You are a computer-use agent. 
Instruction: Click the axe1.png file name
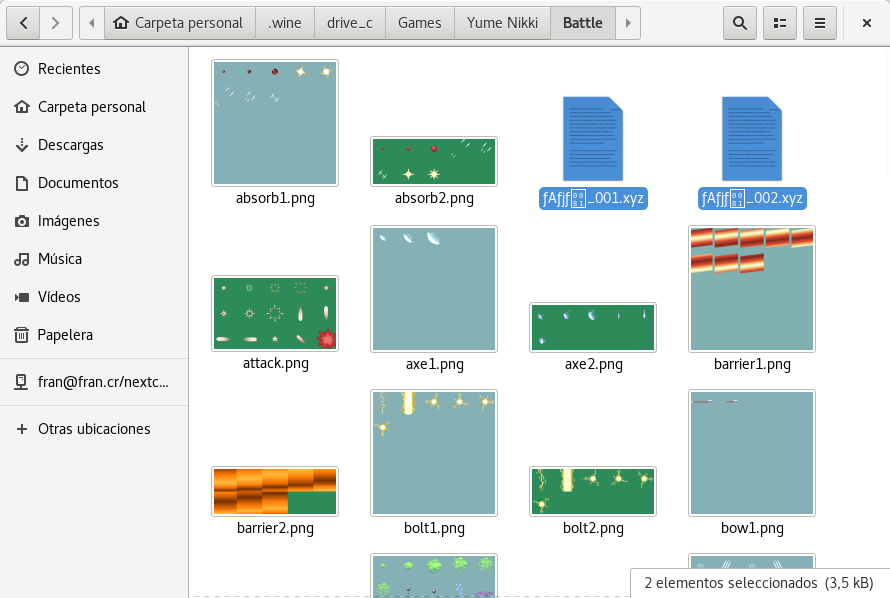click(435, 364)
